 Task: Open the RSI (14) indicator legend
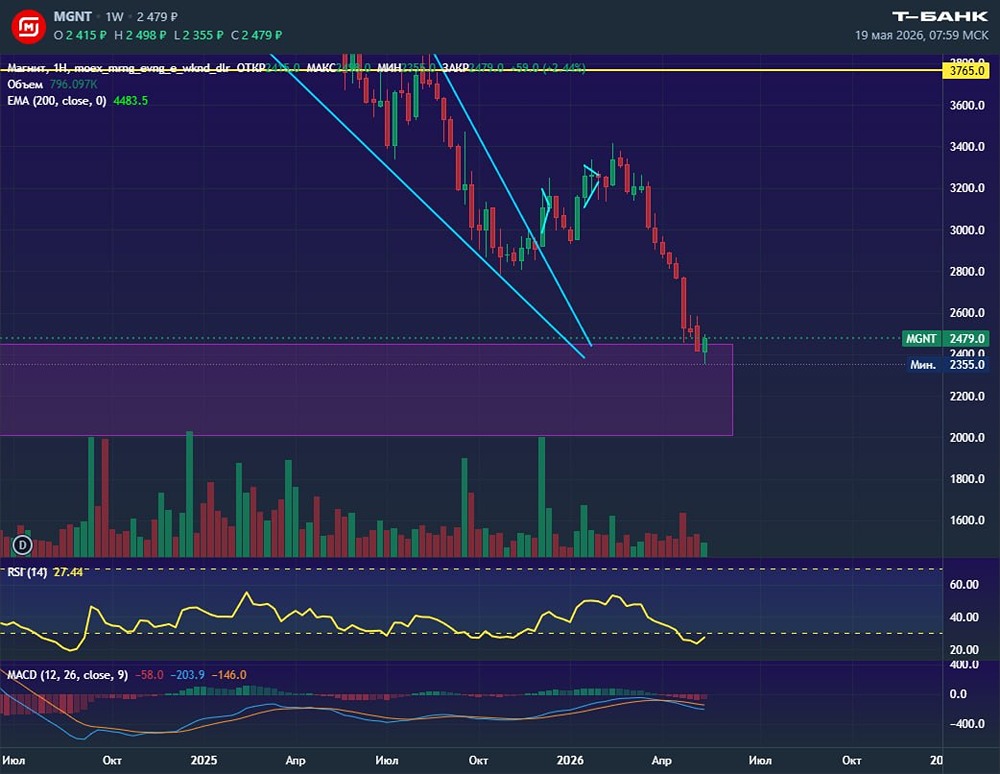(27, 572)
